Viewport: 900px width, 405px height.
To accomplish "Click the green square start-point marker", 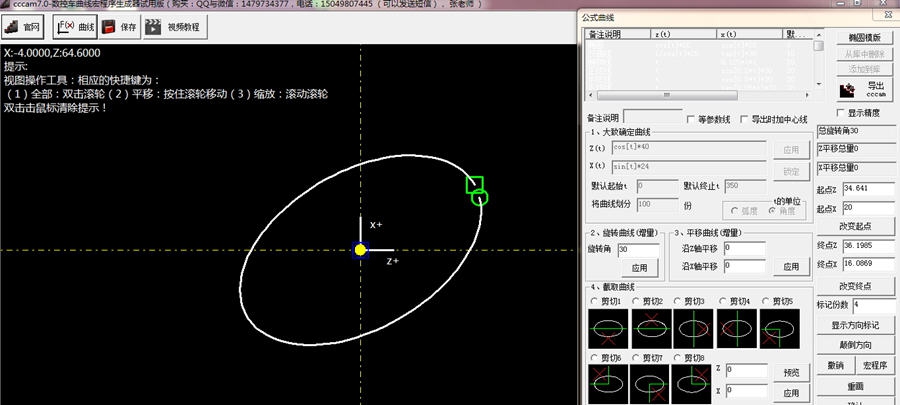I will tap(474, 185).
